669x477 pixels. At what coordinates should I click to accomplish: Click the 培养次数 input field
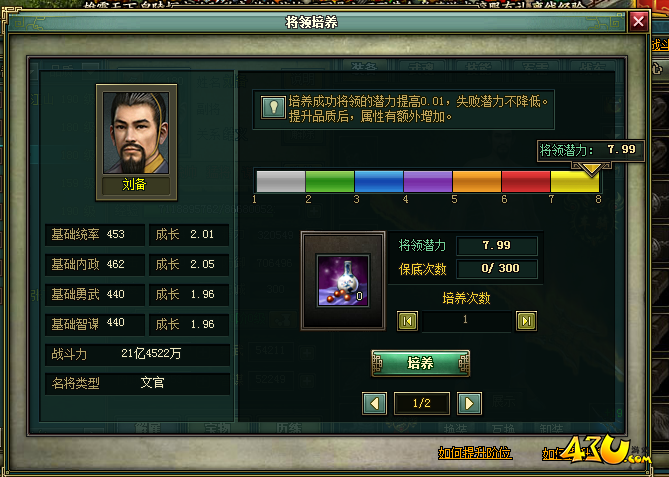[466, 321]
